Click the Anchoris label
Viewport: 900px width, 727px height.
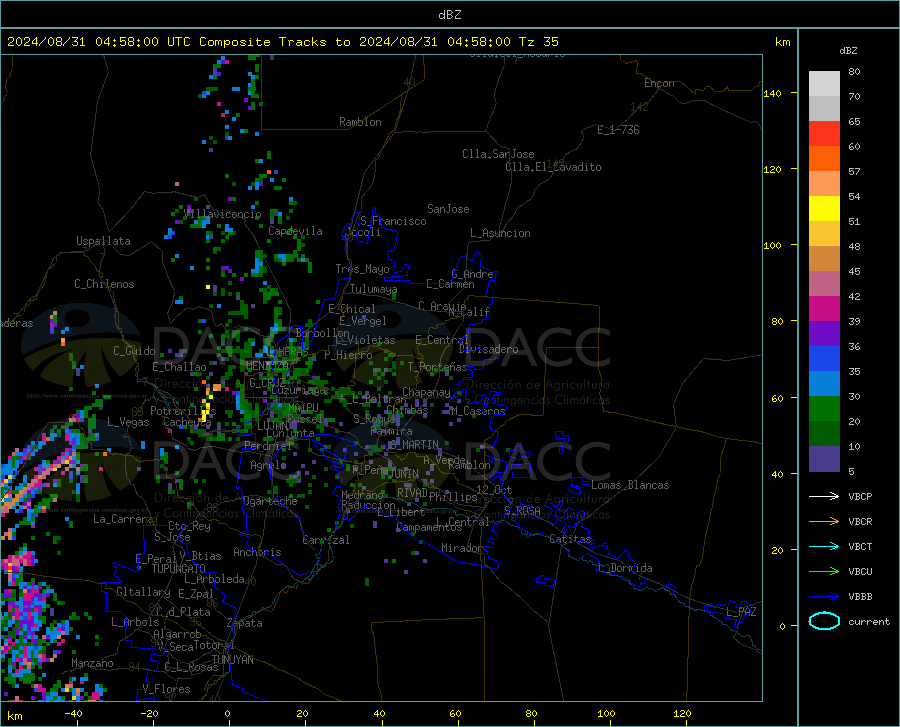tap(257, 552)
